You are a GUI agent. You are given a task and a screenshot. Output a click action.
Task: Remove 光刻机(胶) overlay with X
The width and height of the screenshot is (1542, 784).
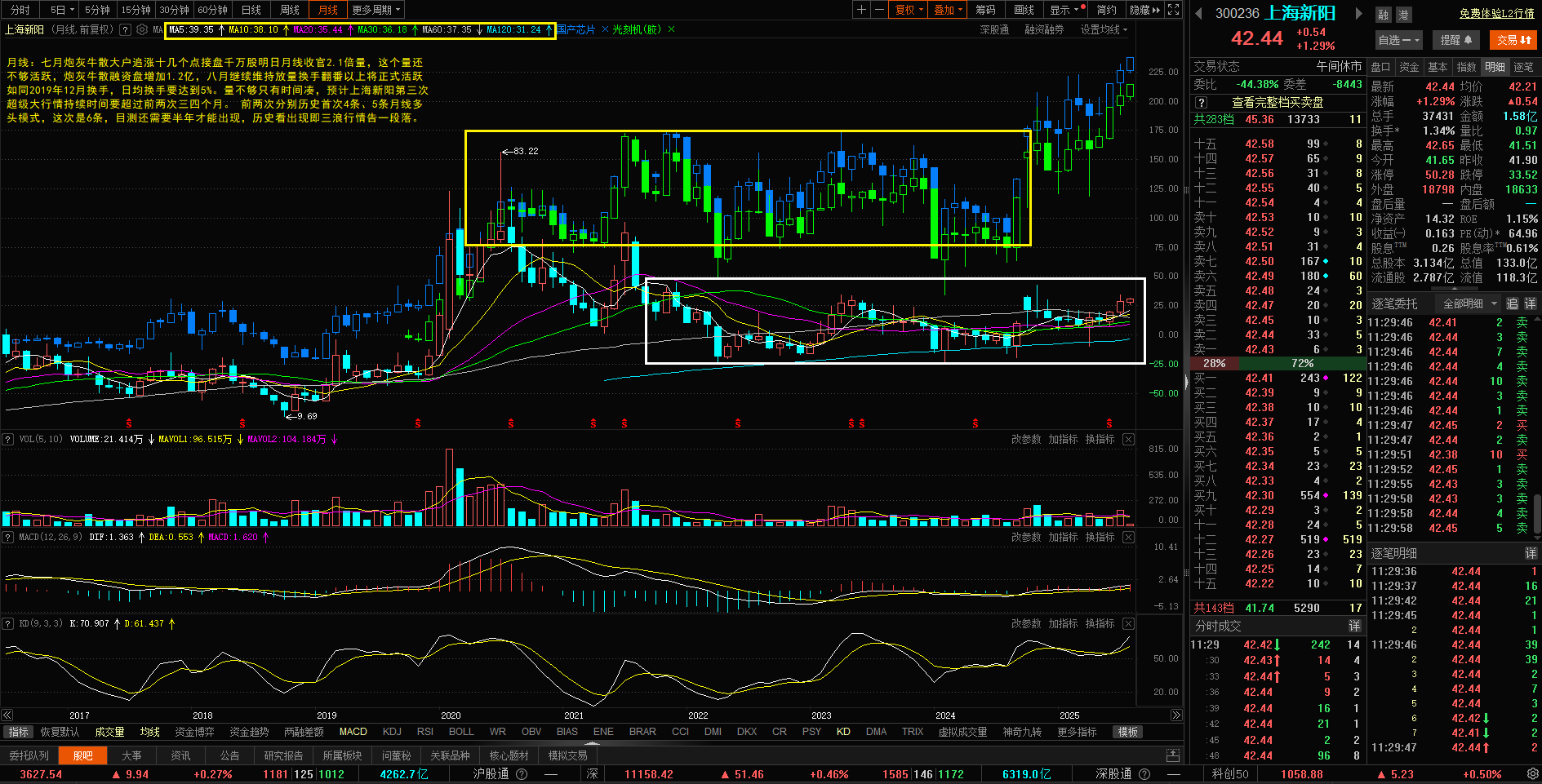(x=671, y=29)
